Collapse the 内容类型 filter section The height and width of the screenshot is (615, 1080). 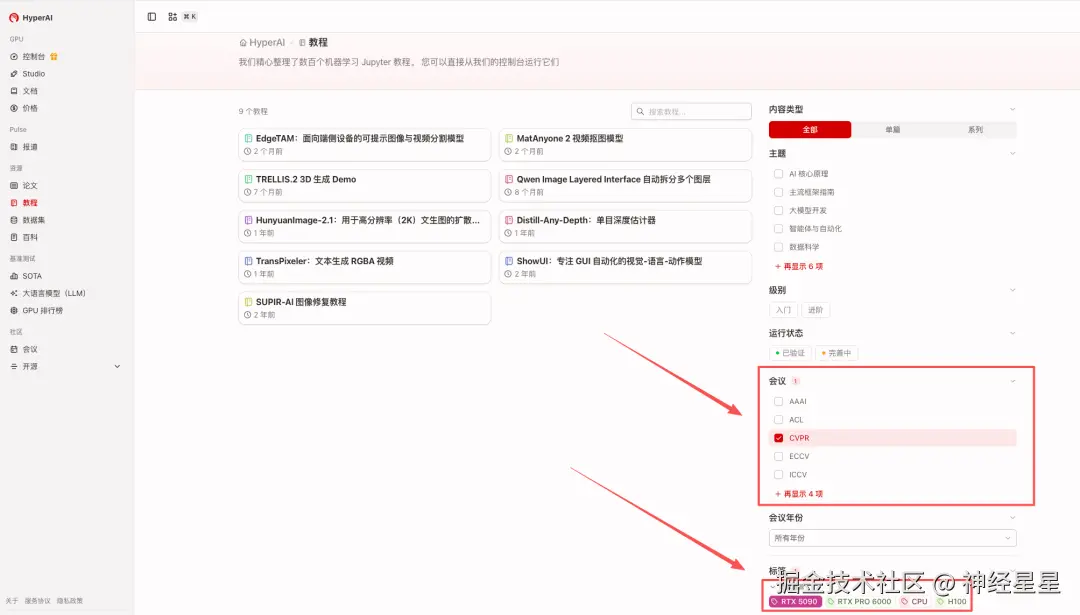click(x=1012, y=109)
